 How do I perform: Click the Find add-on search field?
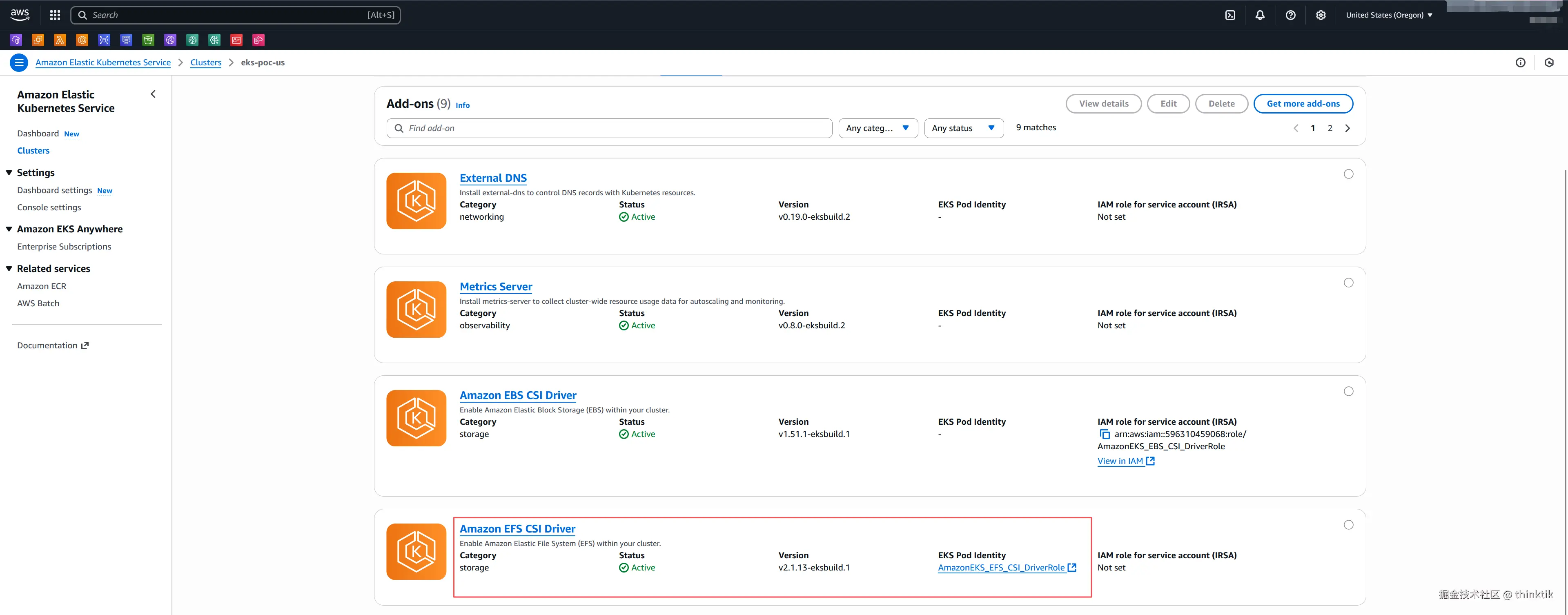click(609, 128)
